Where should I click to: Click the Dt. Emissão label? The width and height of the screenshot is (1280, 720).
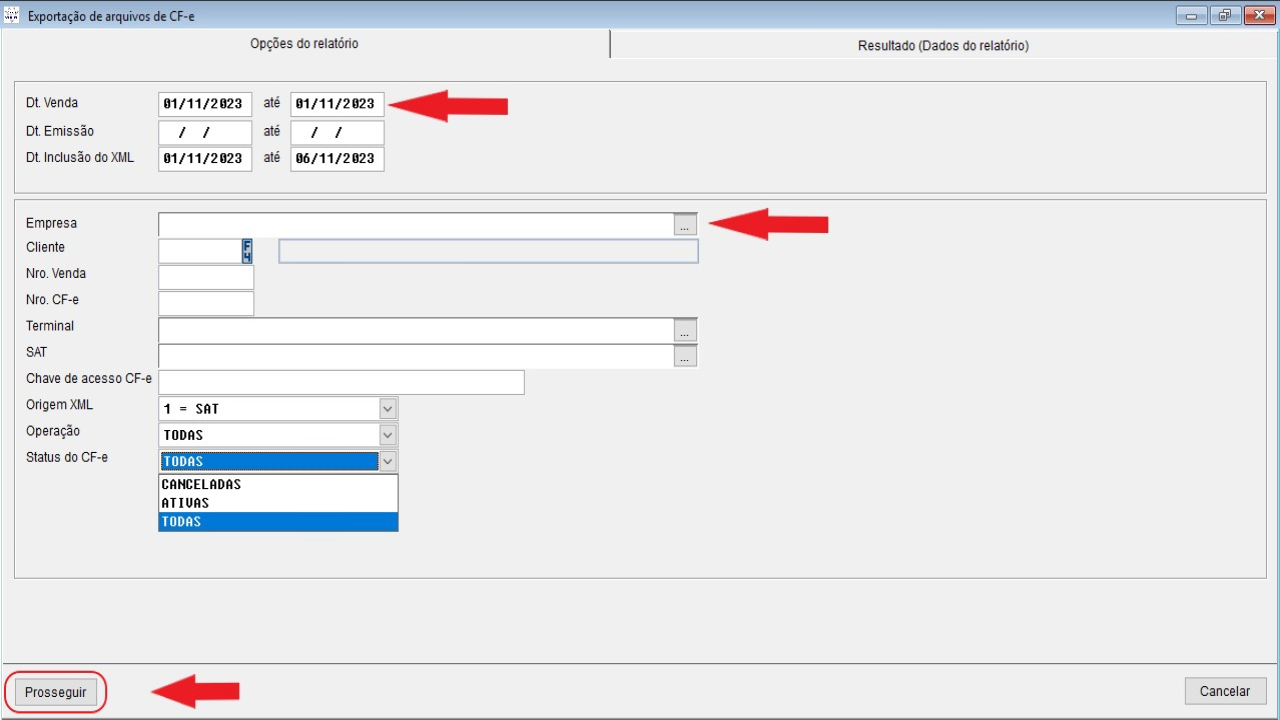point(60,131)
